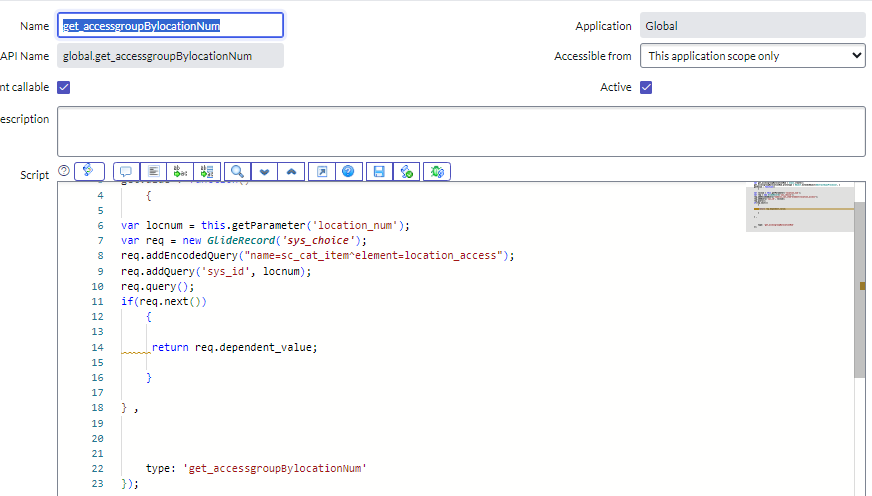Image resolution: width=872 pixels, height=496 pixels.
Task: Find previous with up chevron icon
Action: [x=291, y=171]
